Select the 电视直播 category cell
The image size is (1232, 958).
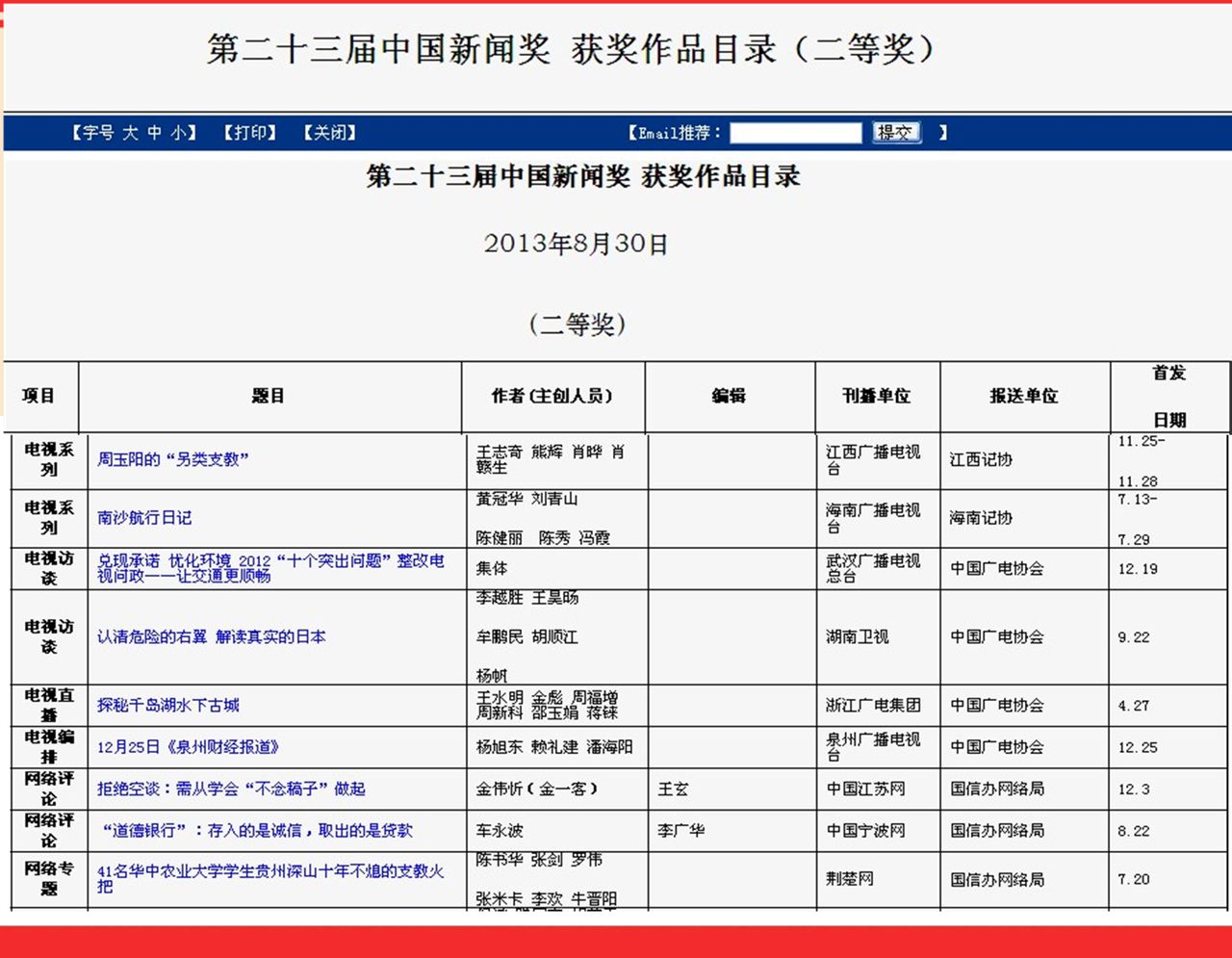coord(49,705)
